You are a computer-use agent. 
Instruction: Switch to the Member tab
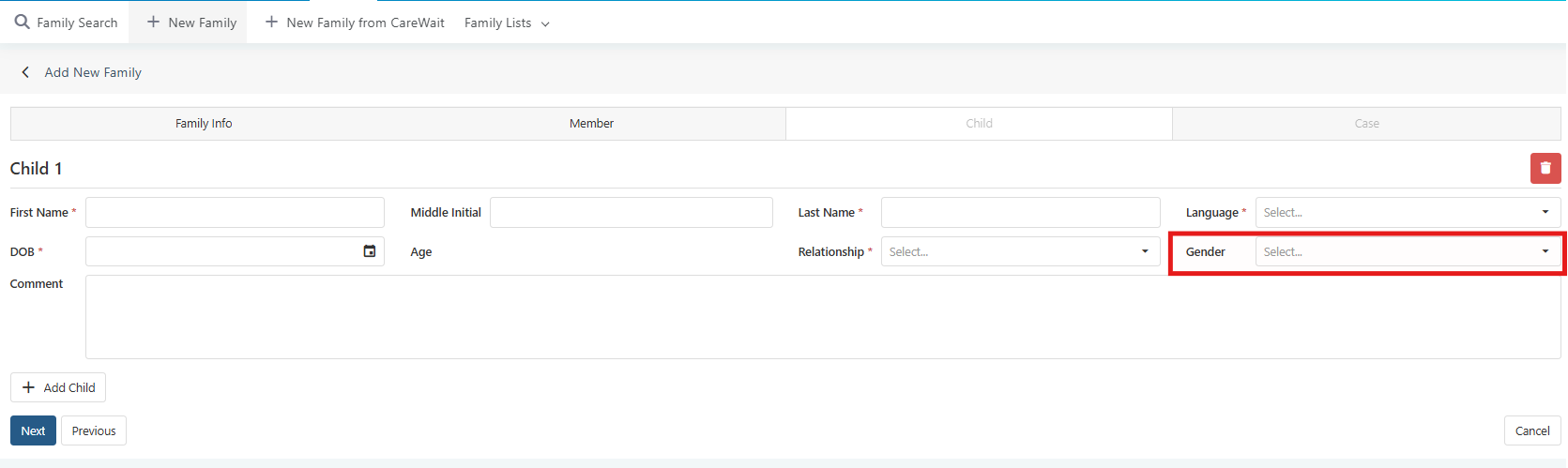[x=591, y=123]
